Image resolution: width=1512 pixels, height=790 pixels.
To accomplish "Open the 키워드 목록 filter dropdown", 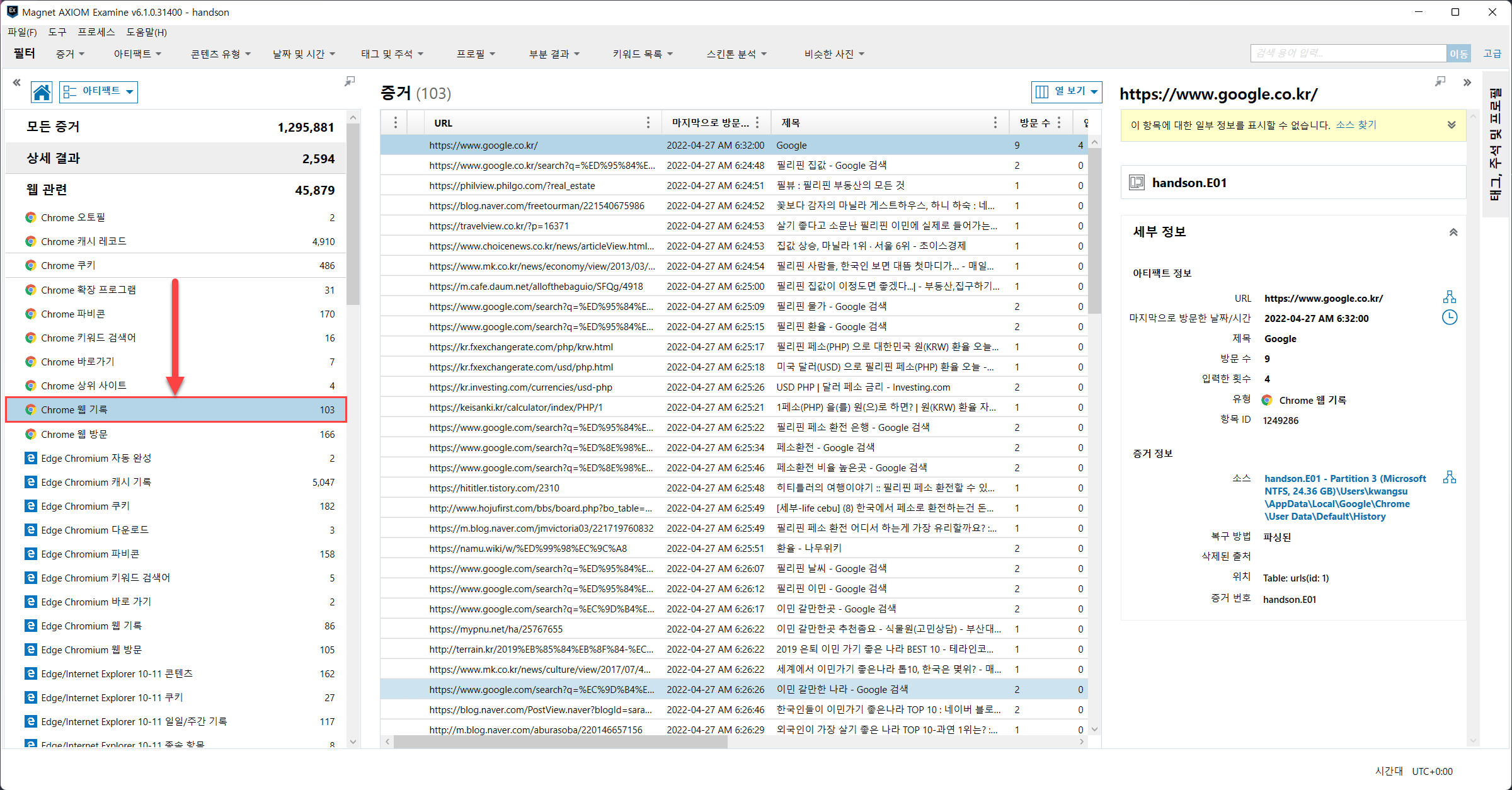I will [x=643, y=54].
